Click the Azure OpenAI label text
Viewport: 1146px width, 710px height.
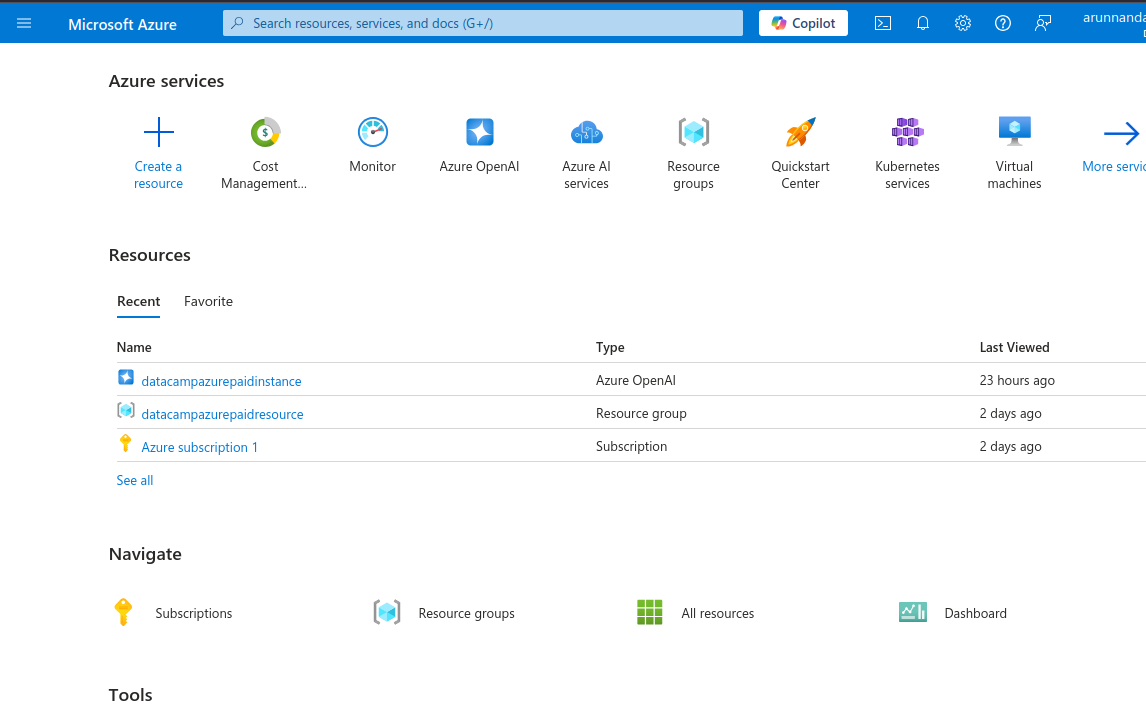tap(479, 167)
